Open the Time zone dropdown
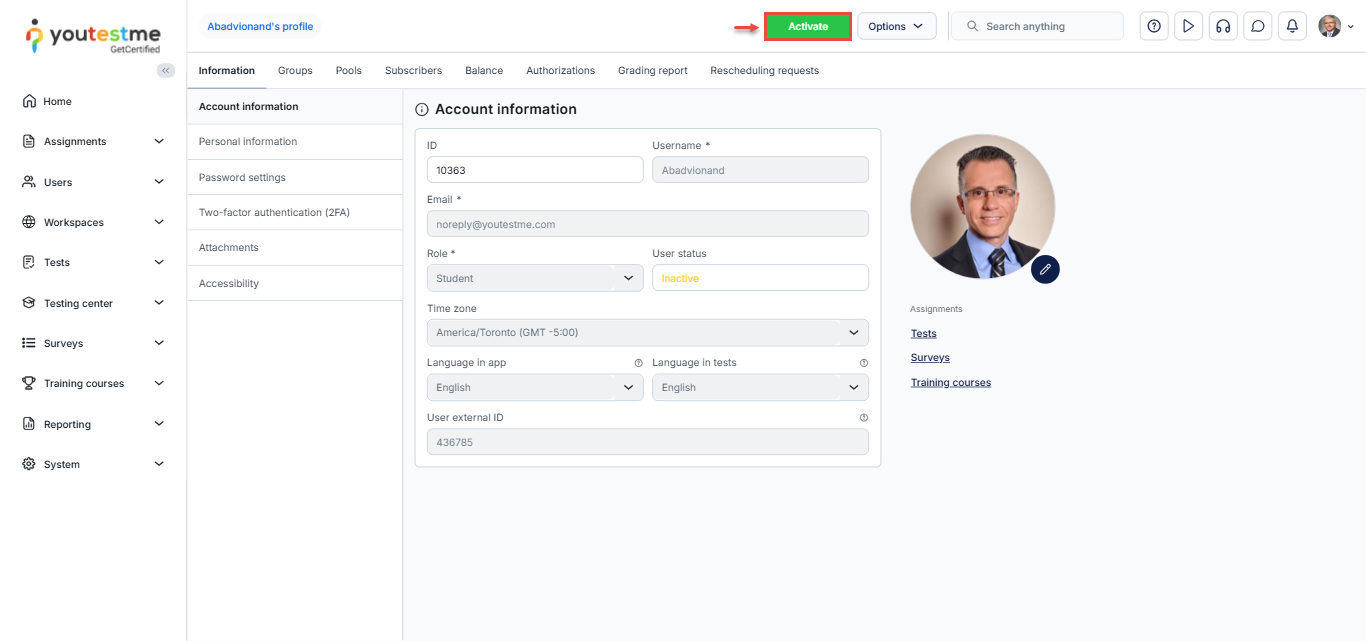The image size is (1366, 641). tap(647, 333)
